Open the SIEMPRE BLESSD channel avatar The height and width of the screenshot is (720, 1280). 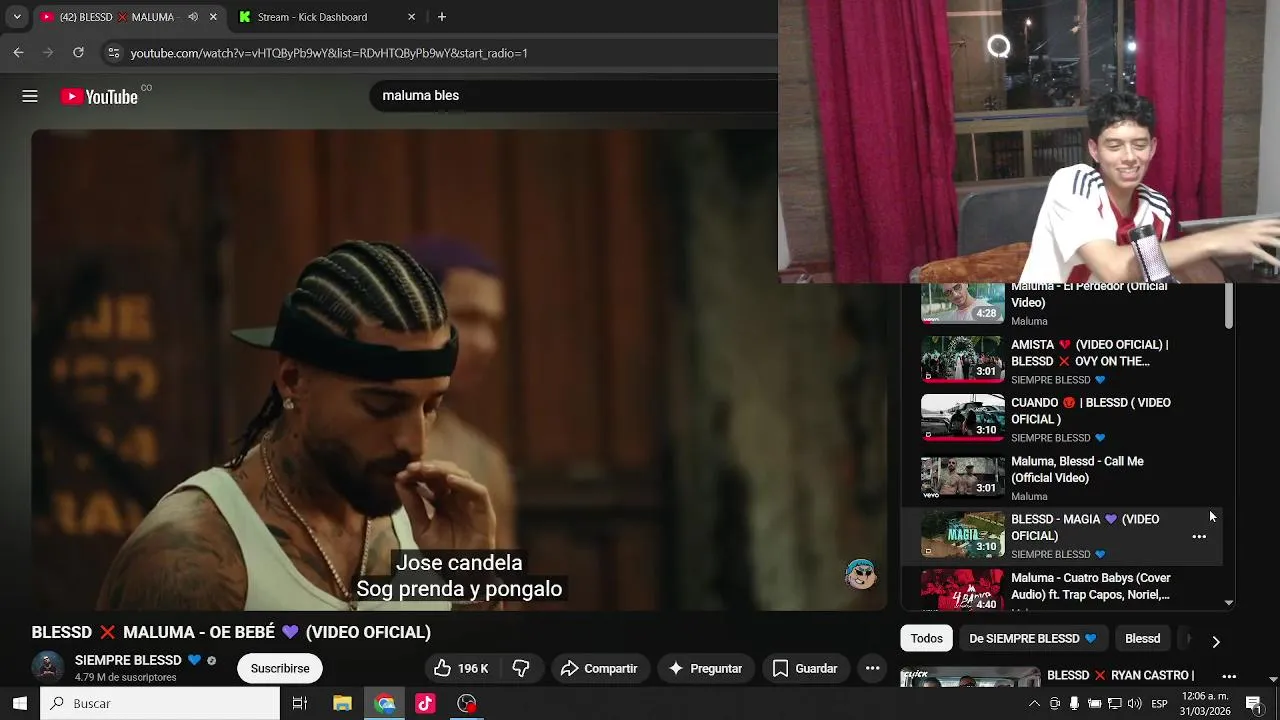pos(47,667)
